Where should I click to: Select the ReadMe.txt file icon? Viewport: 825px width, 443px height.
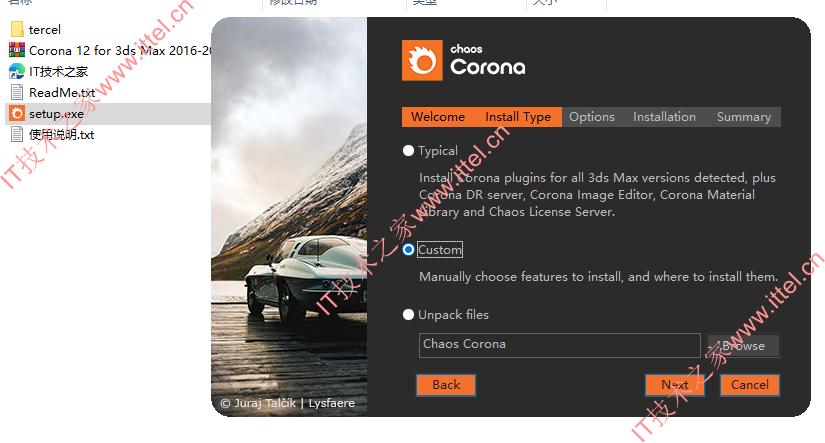tap(17, 92)
